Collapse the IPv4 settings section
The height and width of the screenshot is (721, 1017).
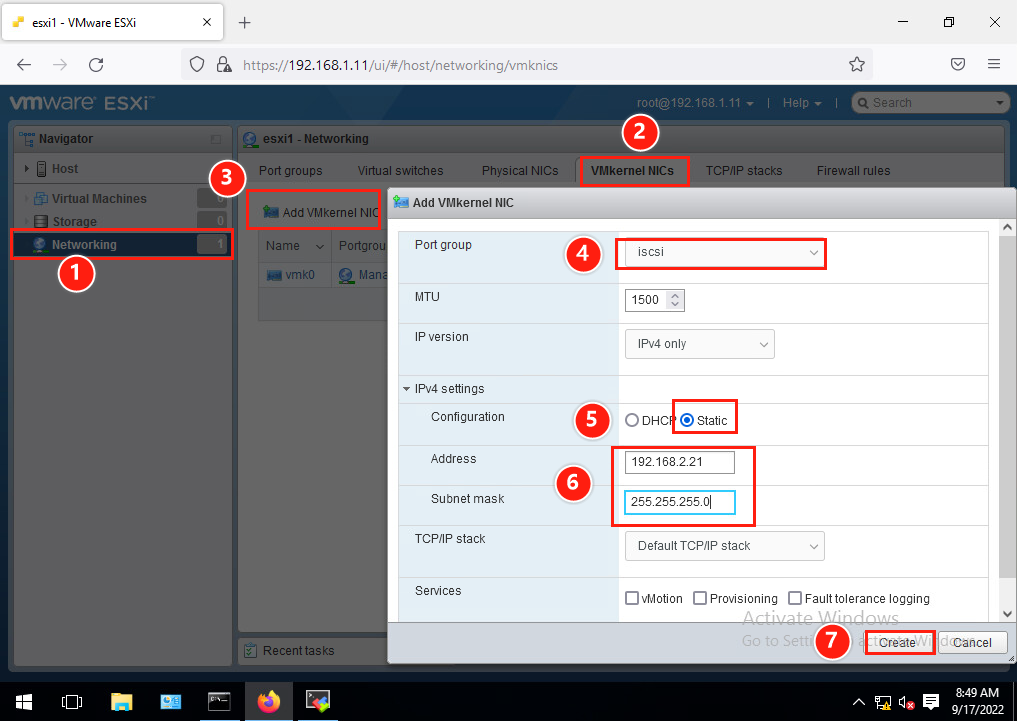tap(408, 388)
